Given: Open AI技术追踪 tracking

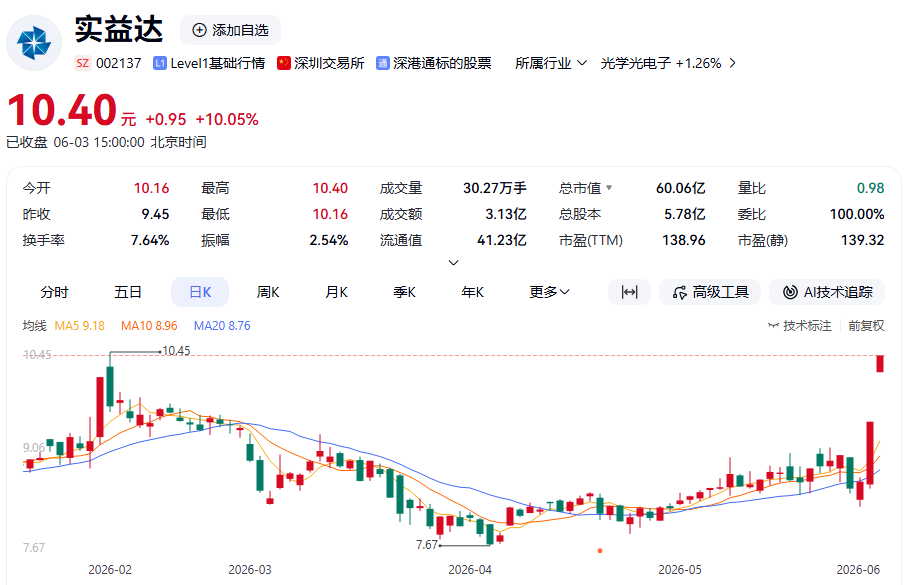Looking at the screenshot, I should click(827, 292).
